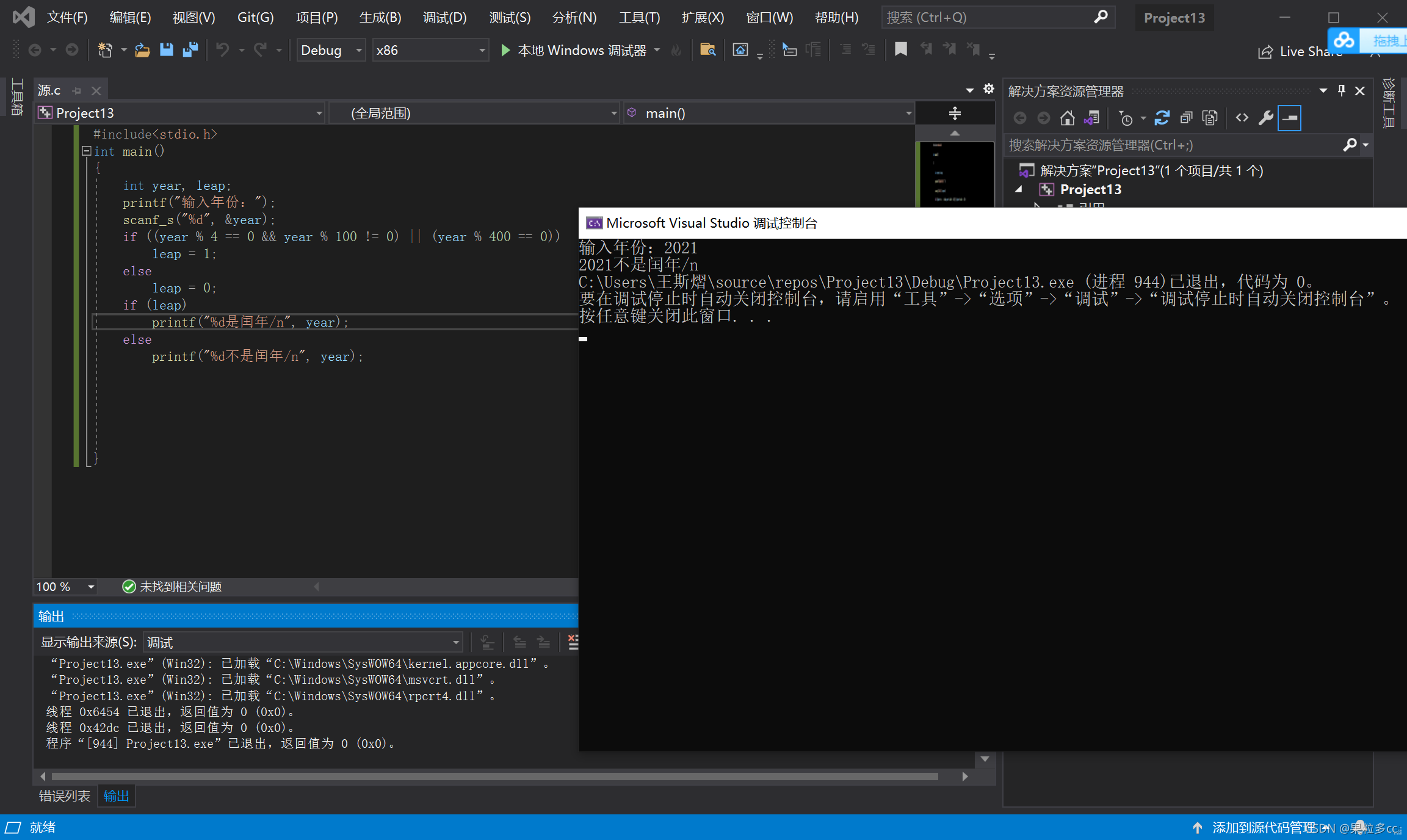
Task: Open the debugger target dropdown arrow
Action: [x=657, y=50]
